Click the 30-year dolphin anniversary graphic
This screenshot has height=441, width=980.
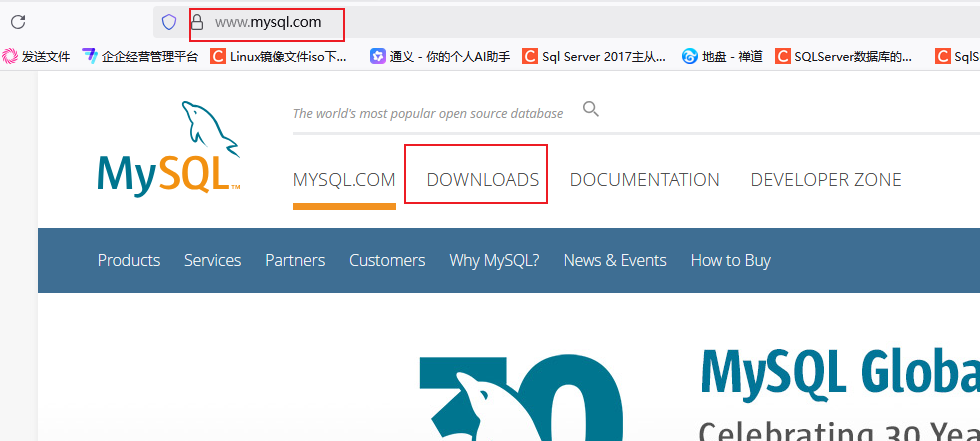point(521,399)
